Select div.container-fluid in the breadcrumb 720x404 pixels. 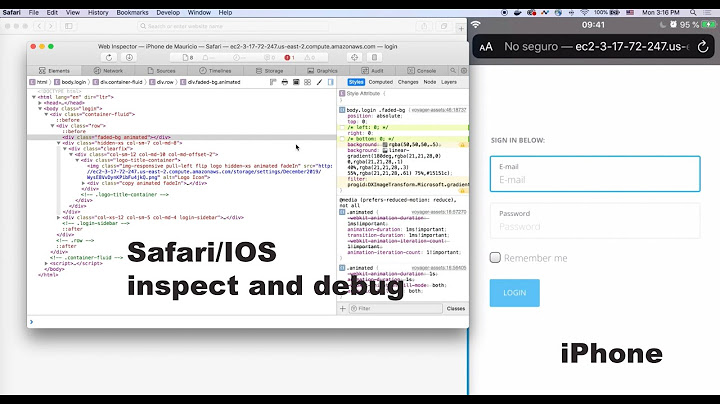click(x=118, y=82)
